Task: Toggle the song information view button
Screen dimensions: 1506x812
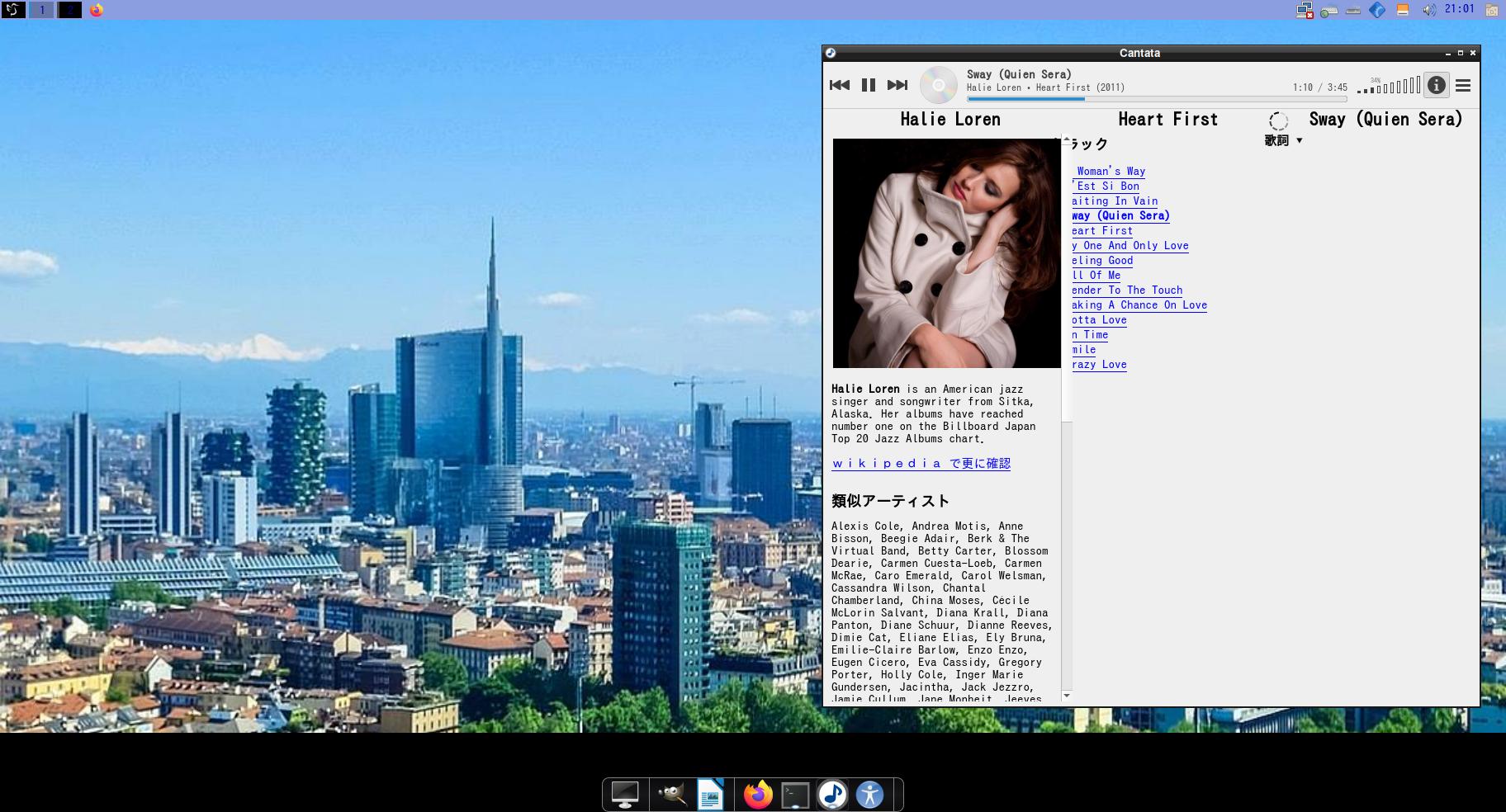Action: pyautogui.click(x=1436, y=85)
